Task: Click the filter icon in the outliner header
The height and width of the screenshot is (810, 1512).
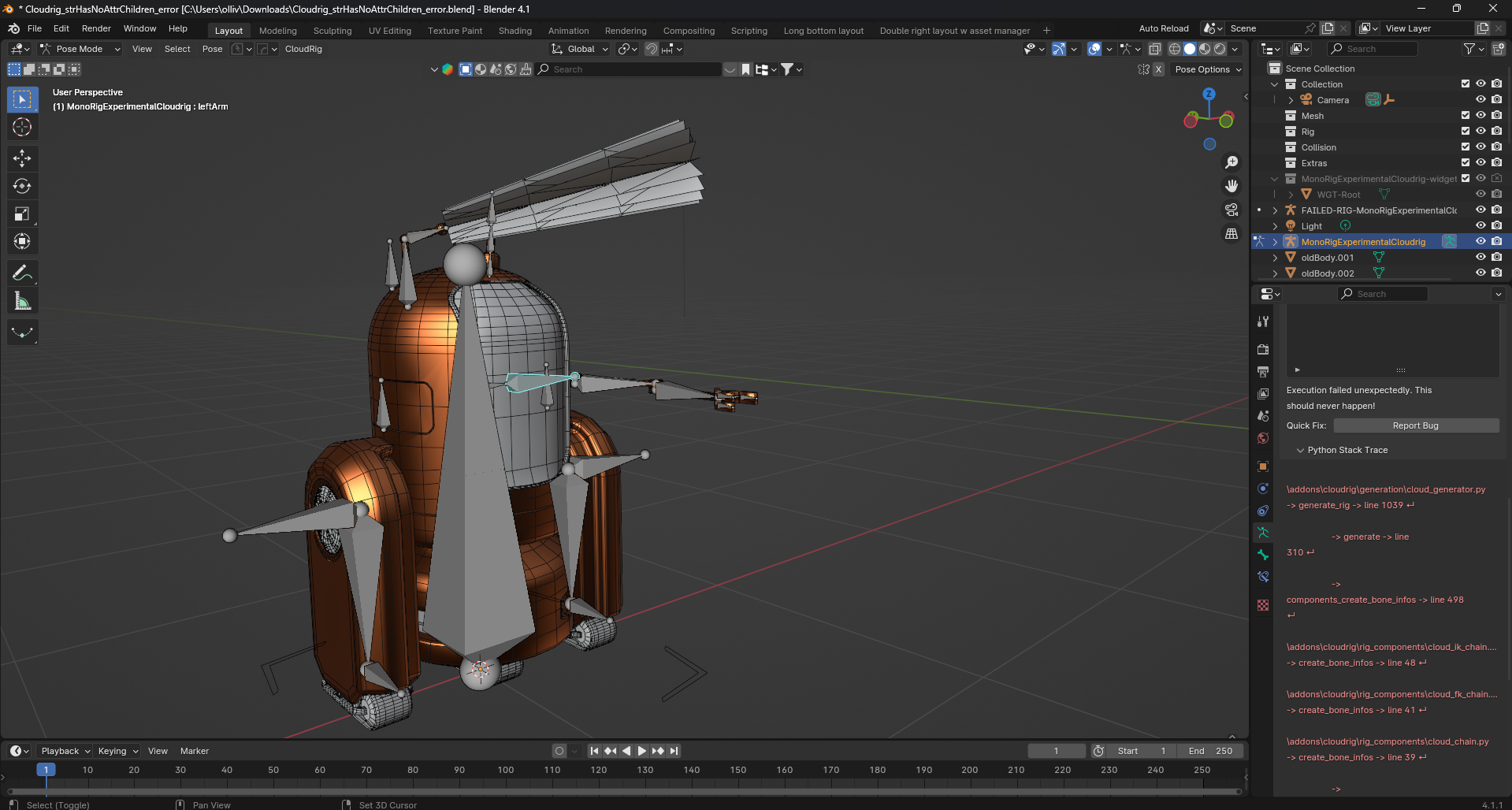Action: pos(1473,49)
